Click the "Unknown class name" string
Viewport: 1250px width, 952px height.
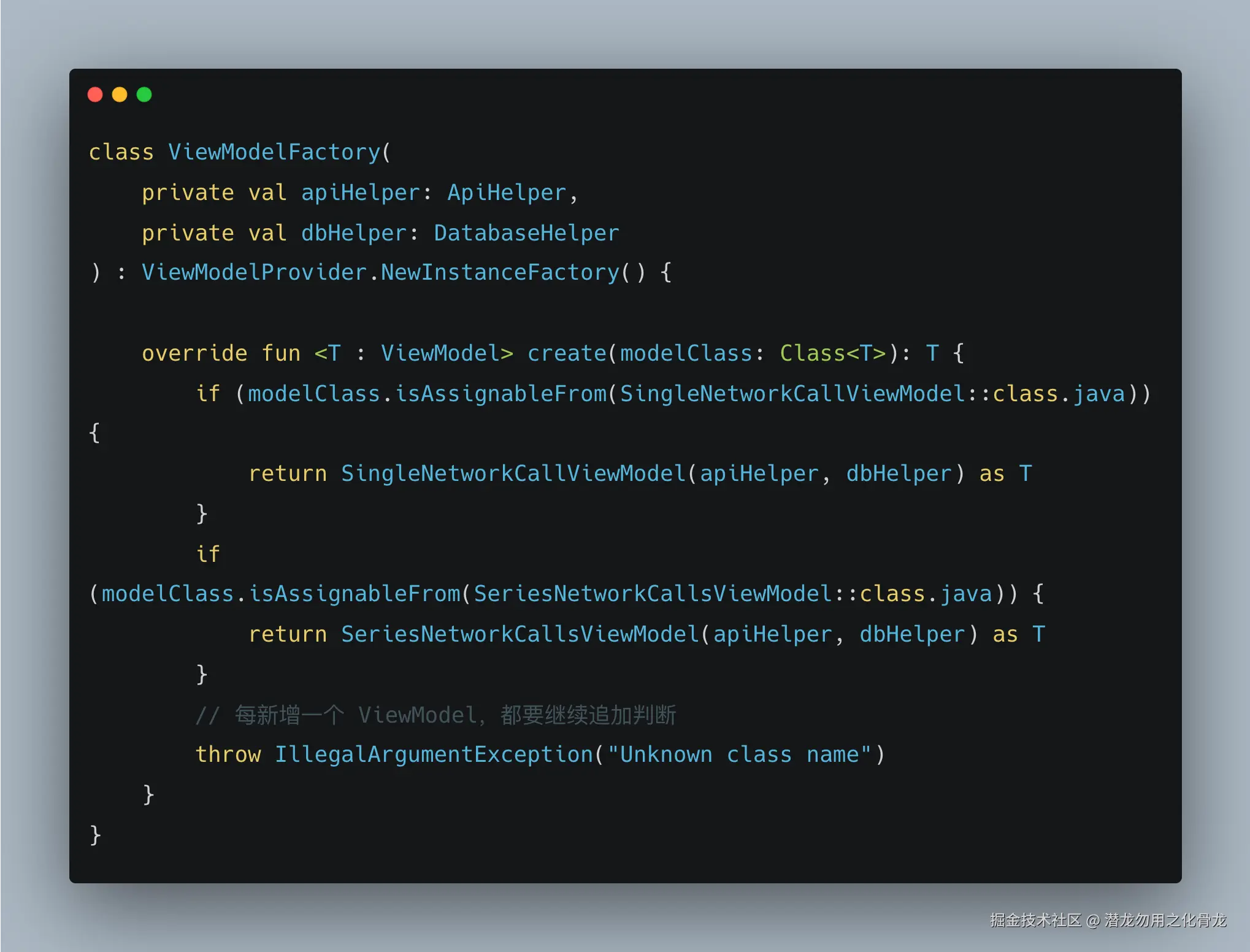point(739,754)
